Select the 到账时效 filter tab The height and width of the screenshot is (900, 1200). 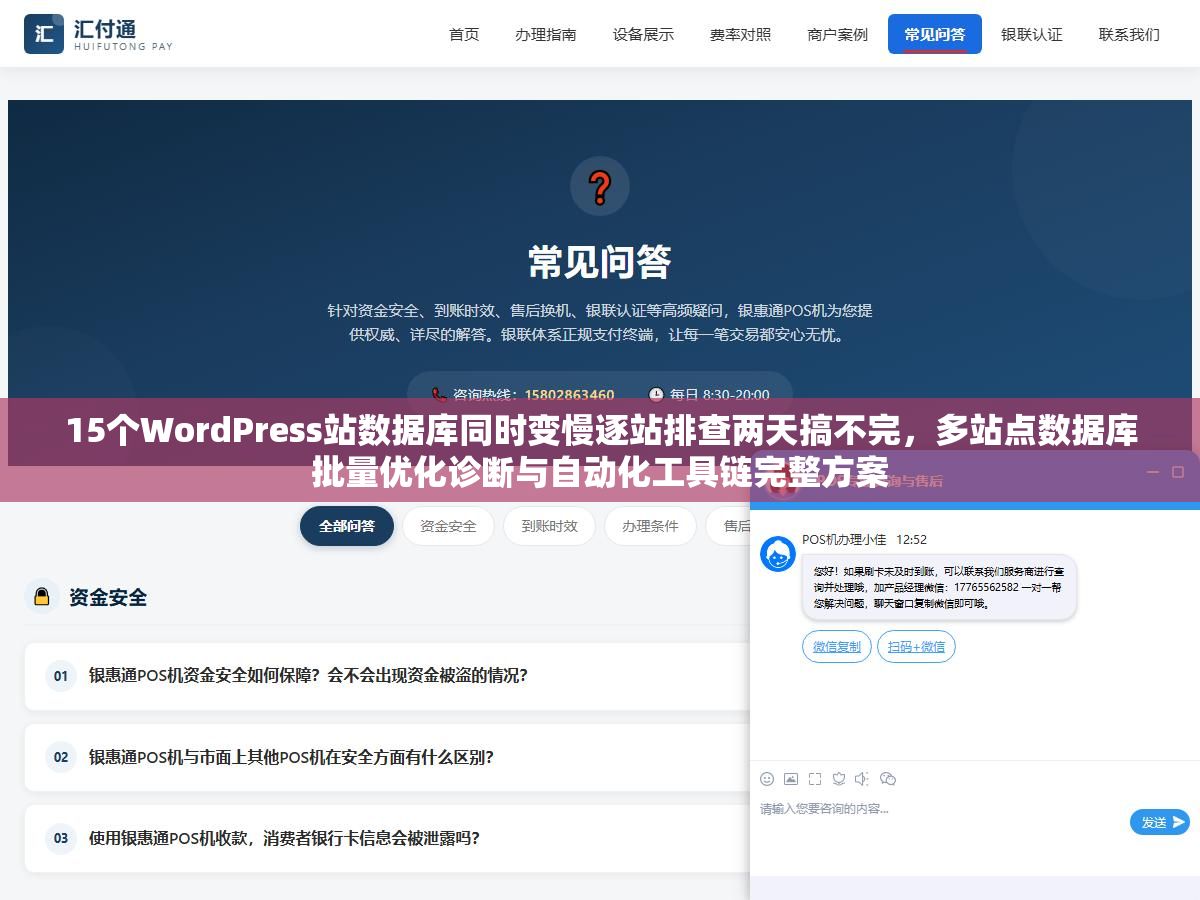(x=549, y=526)
